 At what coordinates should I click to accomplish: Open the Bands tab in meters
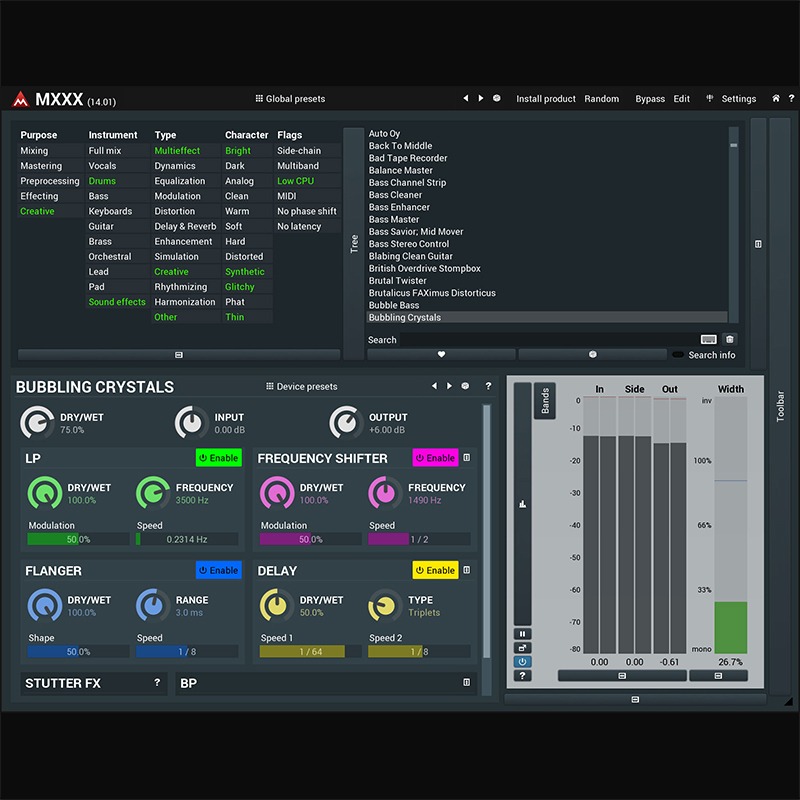click(x=544, y=401)
